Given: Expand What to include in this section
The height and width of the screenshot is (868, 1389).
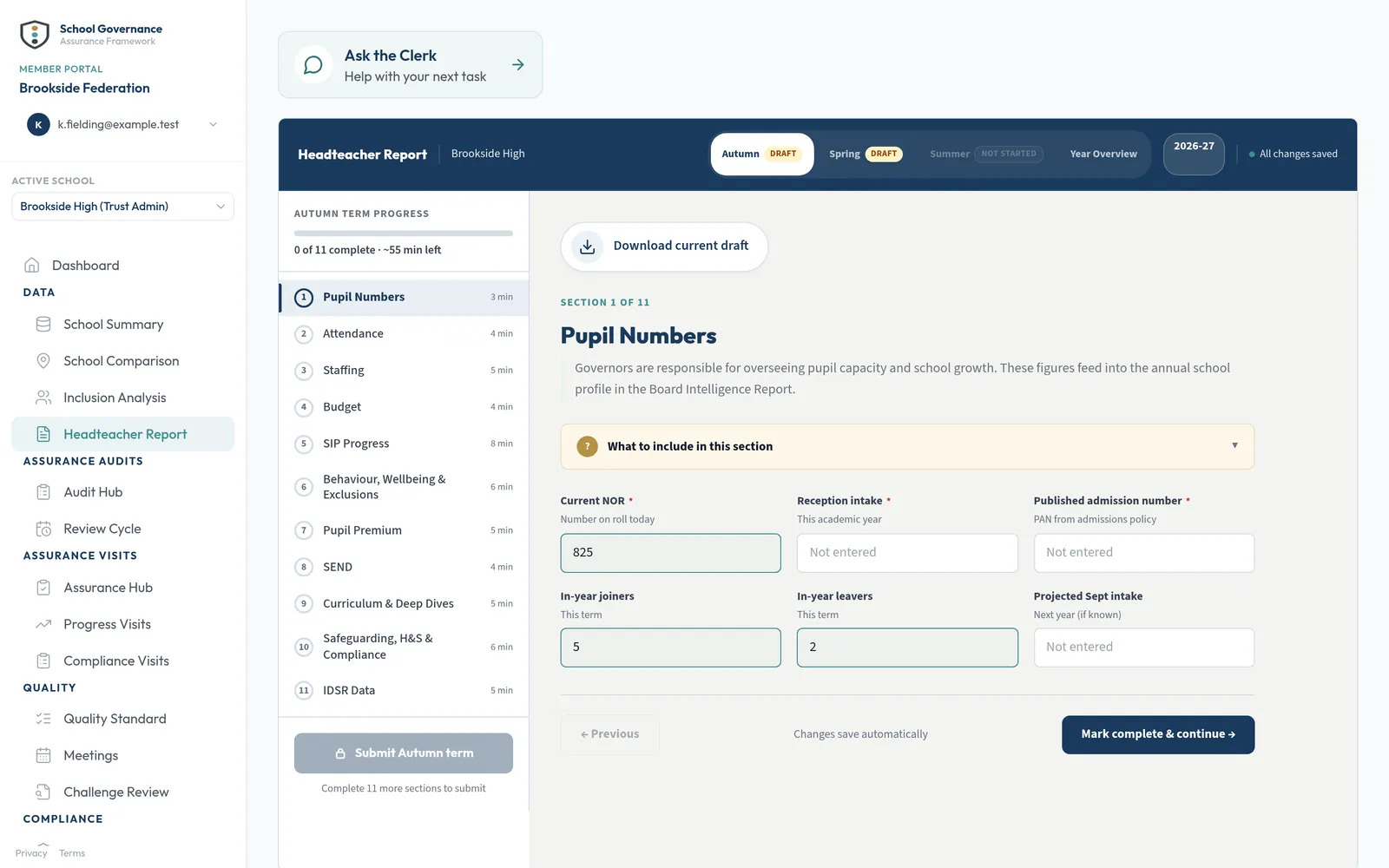Looking at the screenshot, I should pyautogui.click(x=907, y=446).
